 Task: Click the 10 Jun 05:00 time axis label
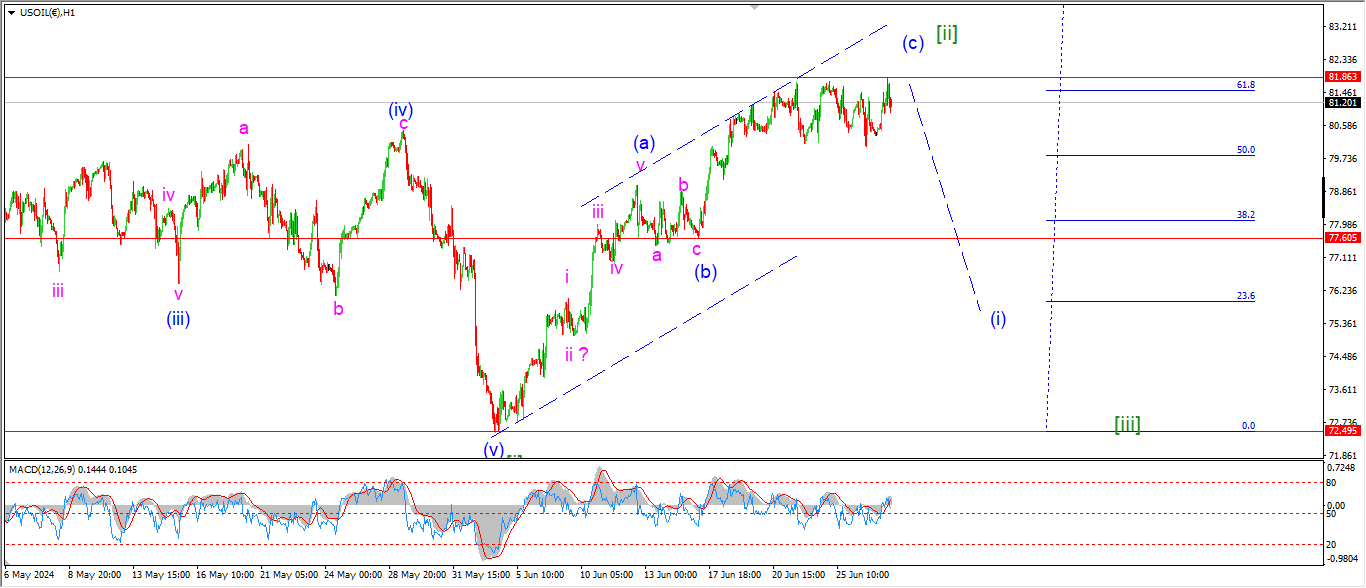tap(607, 576)
